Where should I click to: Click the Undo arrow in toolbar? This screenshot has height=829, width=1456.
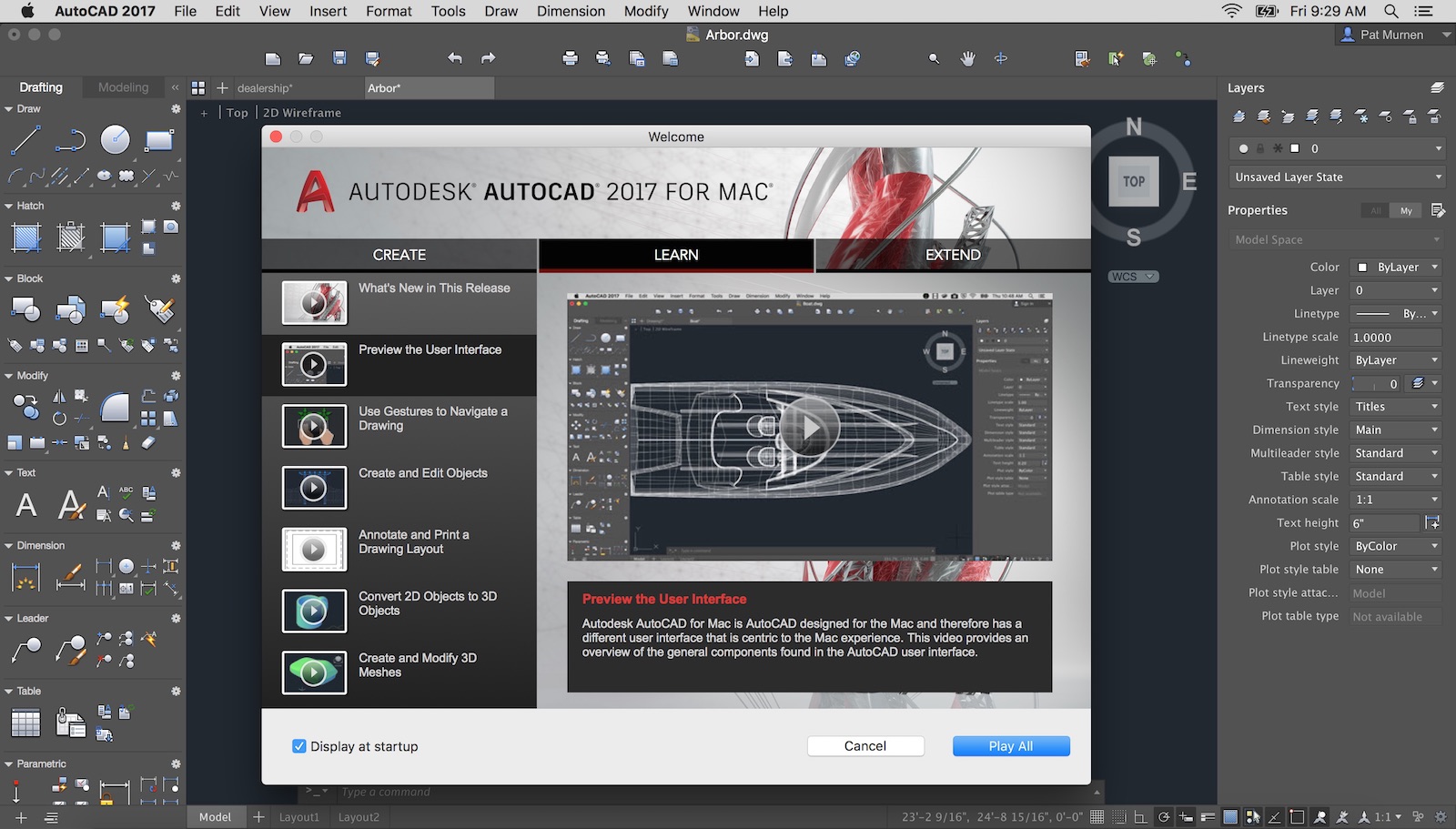tap(455, 58)
